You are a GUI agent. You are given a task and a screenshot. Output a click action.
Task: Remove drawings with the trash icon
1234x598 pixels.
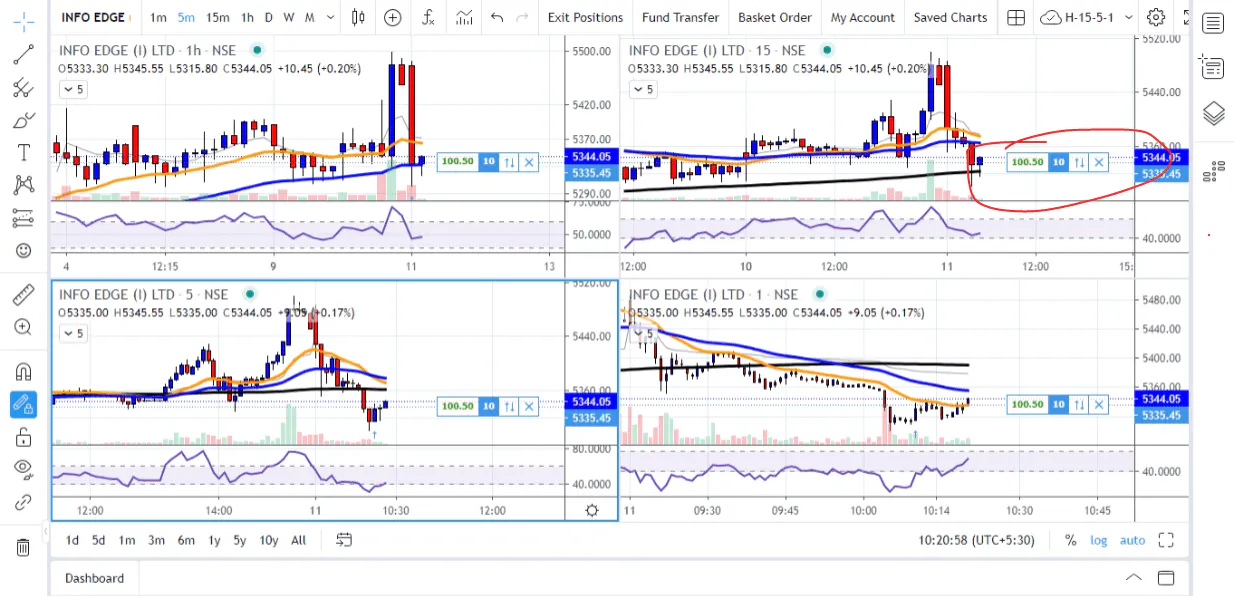[23, 547]
